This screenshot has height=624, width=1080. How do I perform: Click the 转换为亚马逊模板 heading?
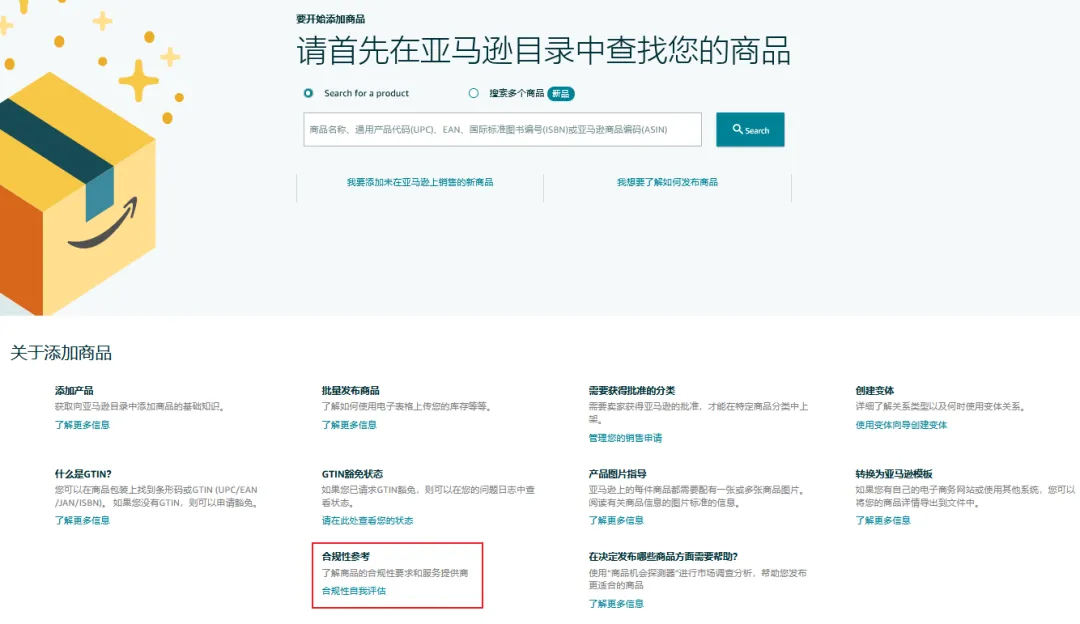[893, 474]
